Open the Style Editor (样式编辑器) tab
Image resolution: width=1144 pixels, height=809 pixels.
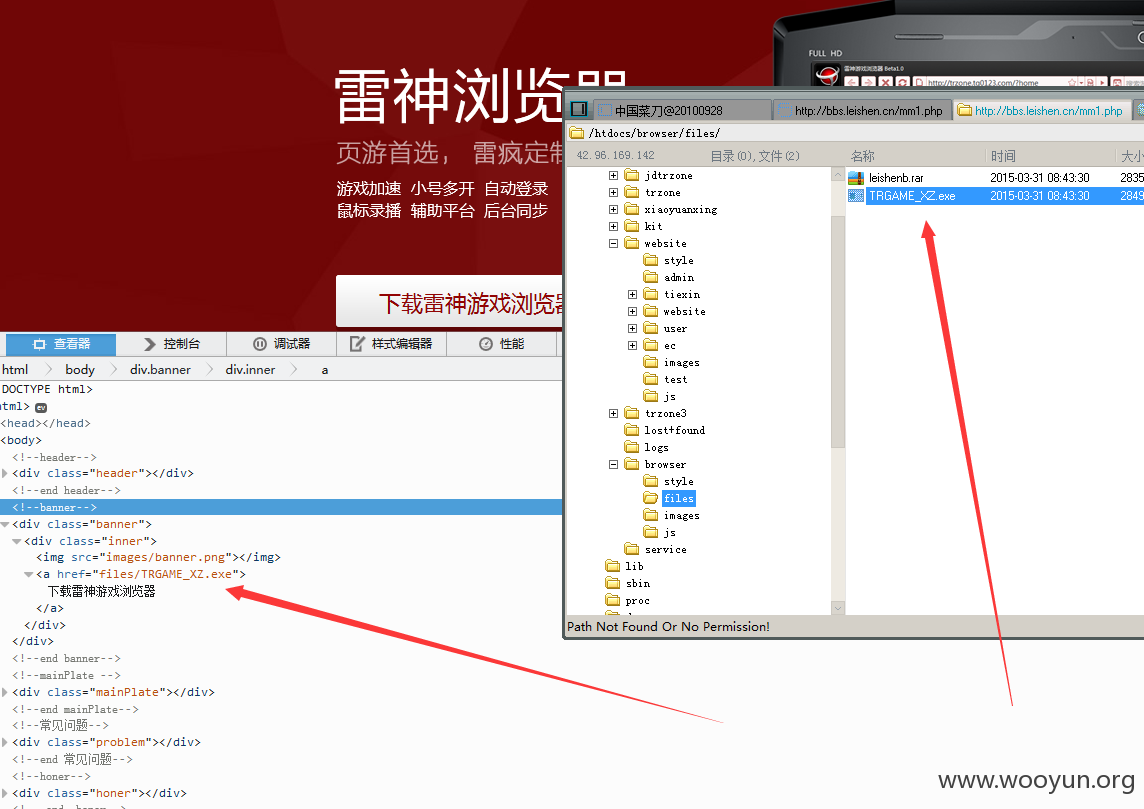pyautogui.click(x=392, y=344)
